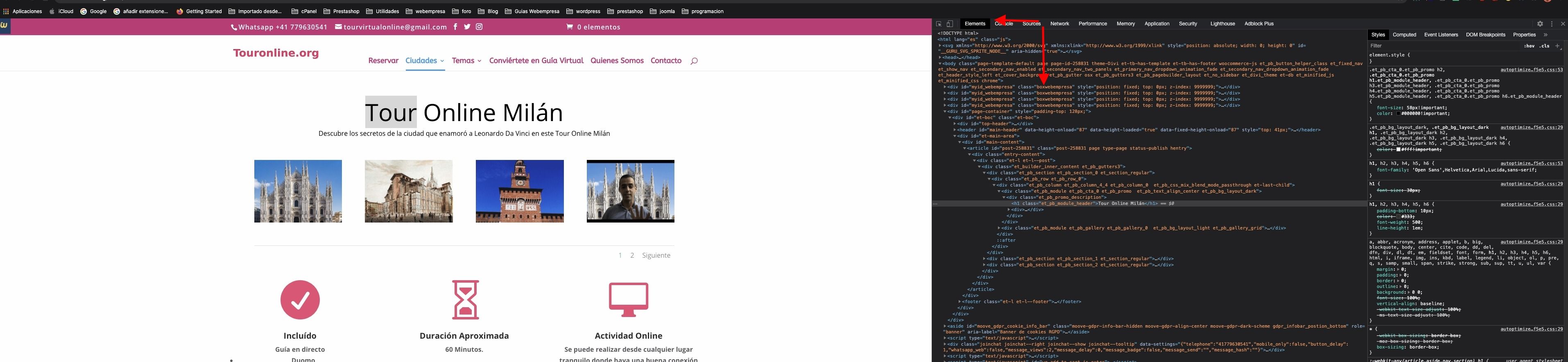
Task: Expand the footer et-l--footer node
Action: [x=960, y=301]
